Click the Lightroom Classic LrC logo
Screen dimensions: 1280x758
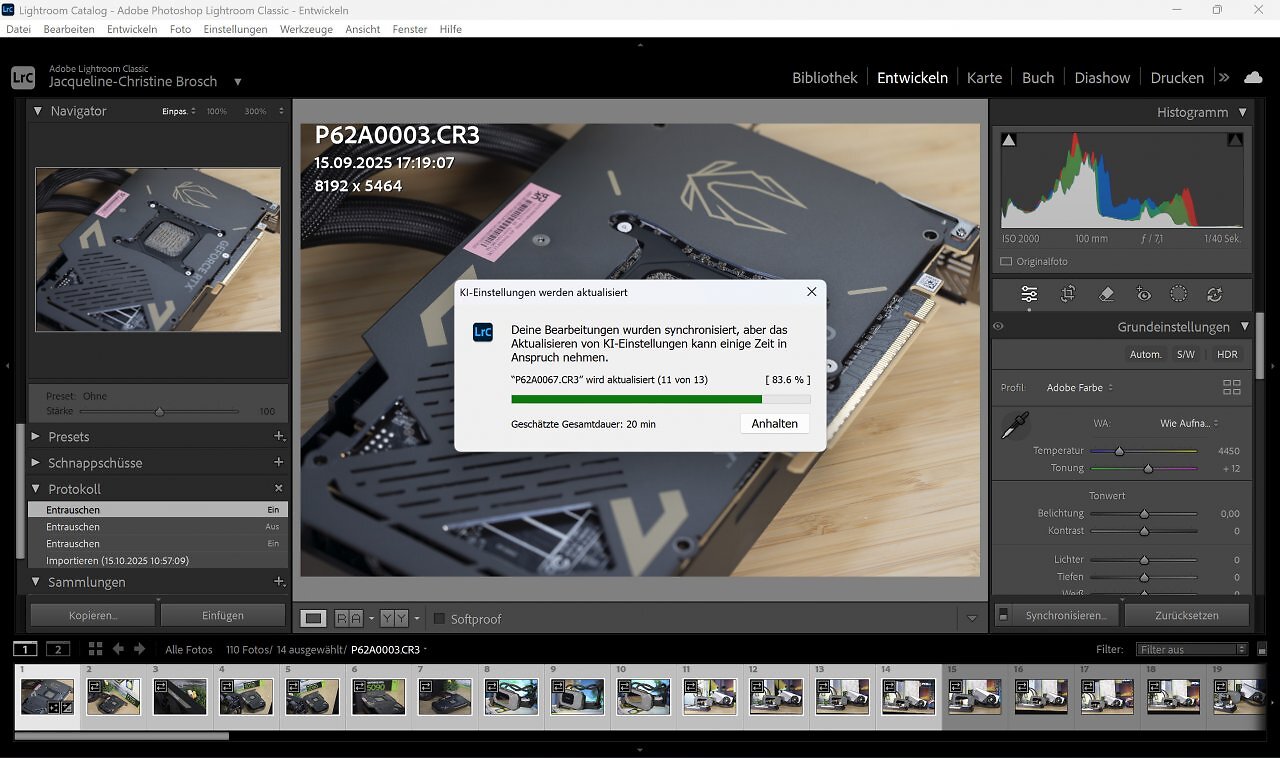click(x=22, y=77)
